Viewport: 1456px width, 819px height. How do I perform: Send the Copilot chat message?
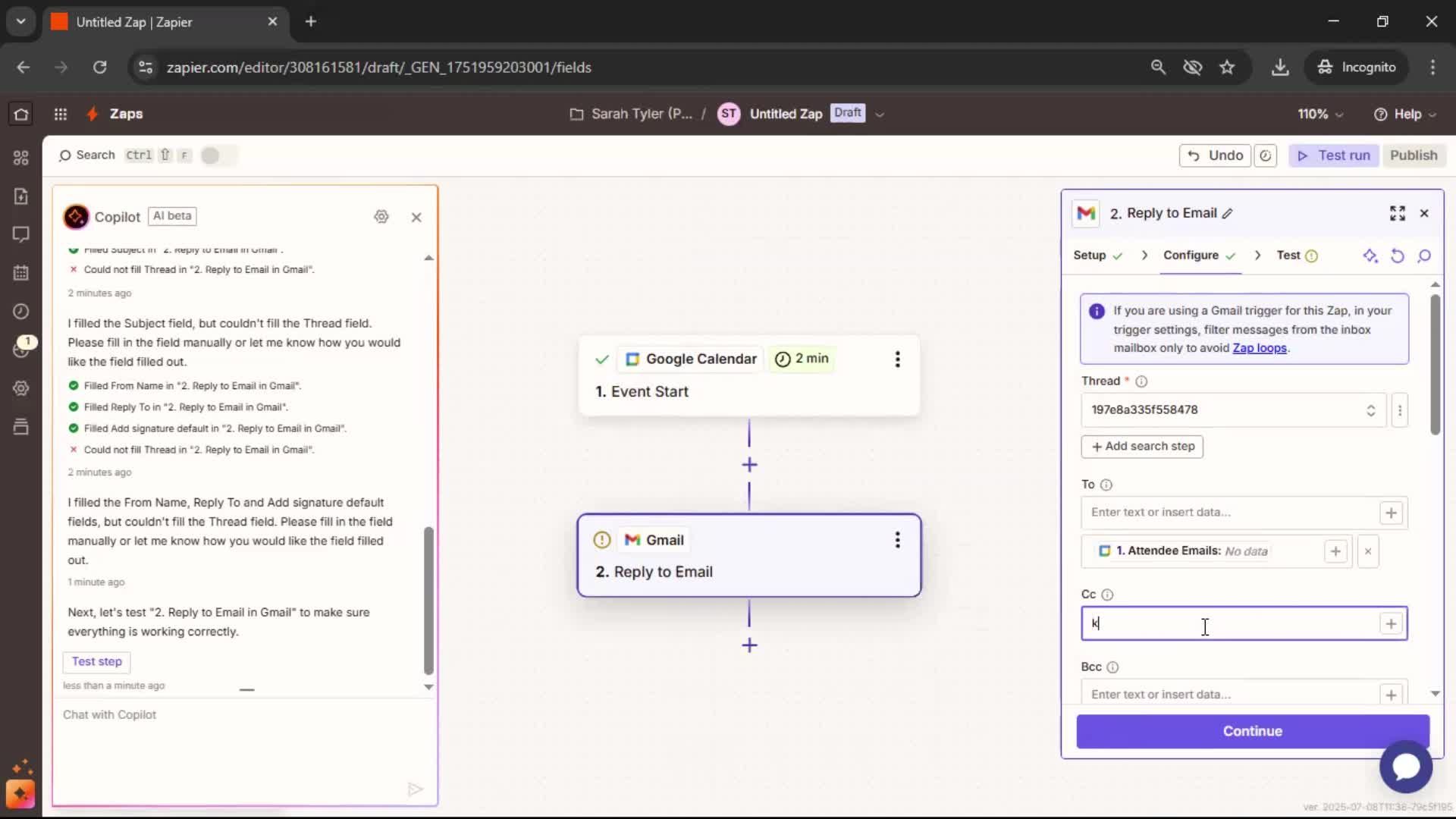pyautogui.click(x=415, y=789)
